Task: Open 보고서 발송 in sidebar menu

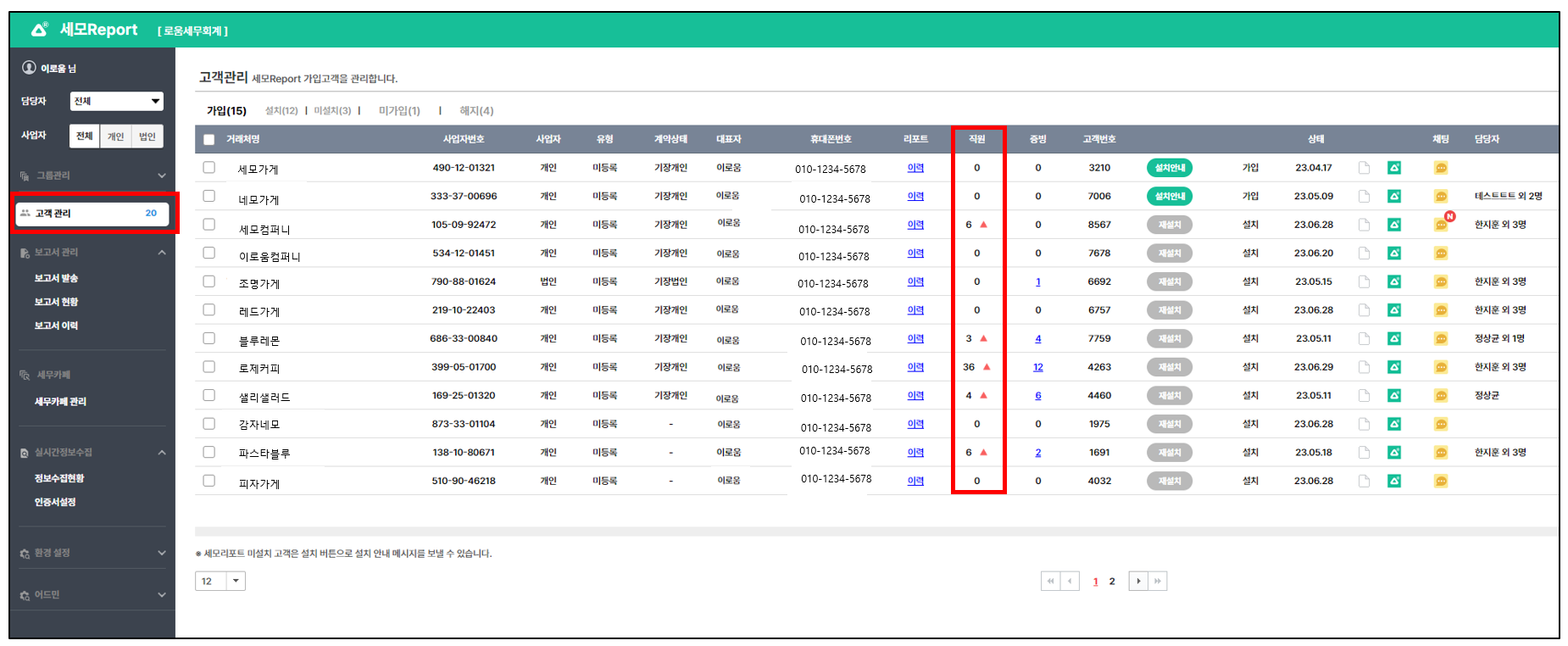Action: pos(56,278)
